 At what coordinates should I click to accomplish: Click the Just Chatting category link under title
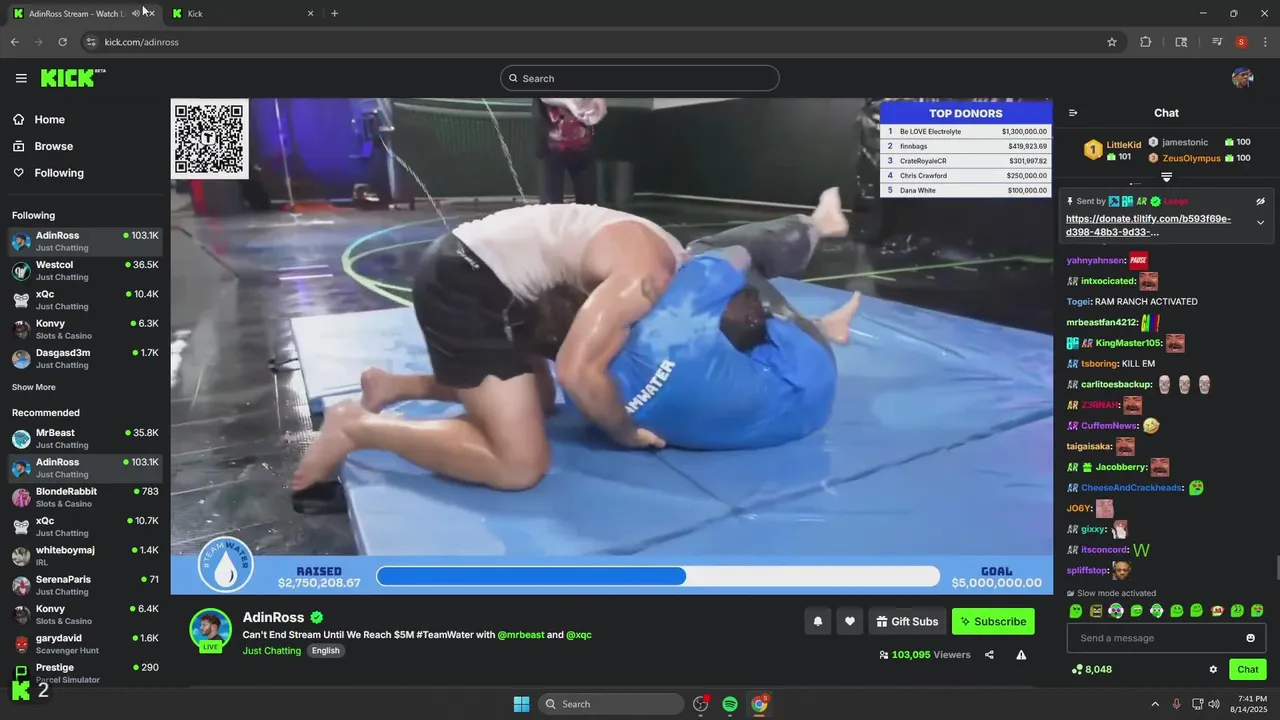[x=271, y=651]
